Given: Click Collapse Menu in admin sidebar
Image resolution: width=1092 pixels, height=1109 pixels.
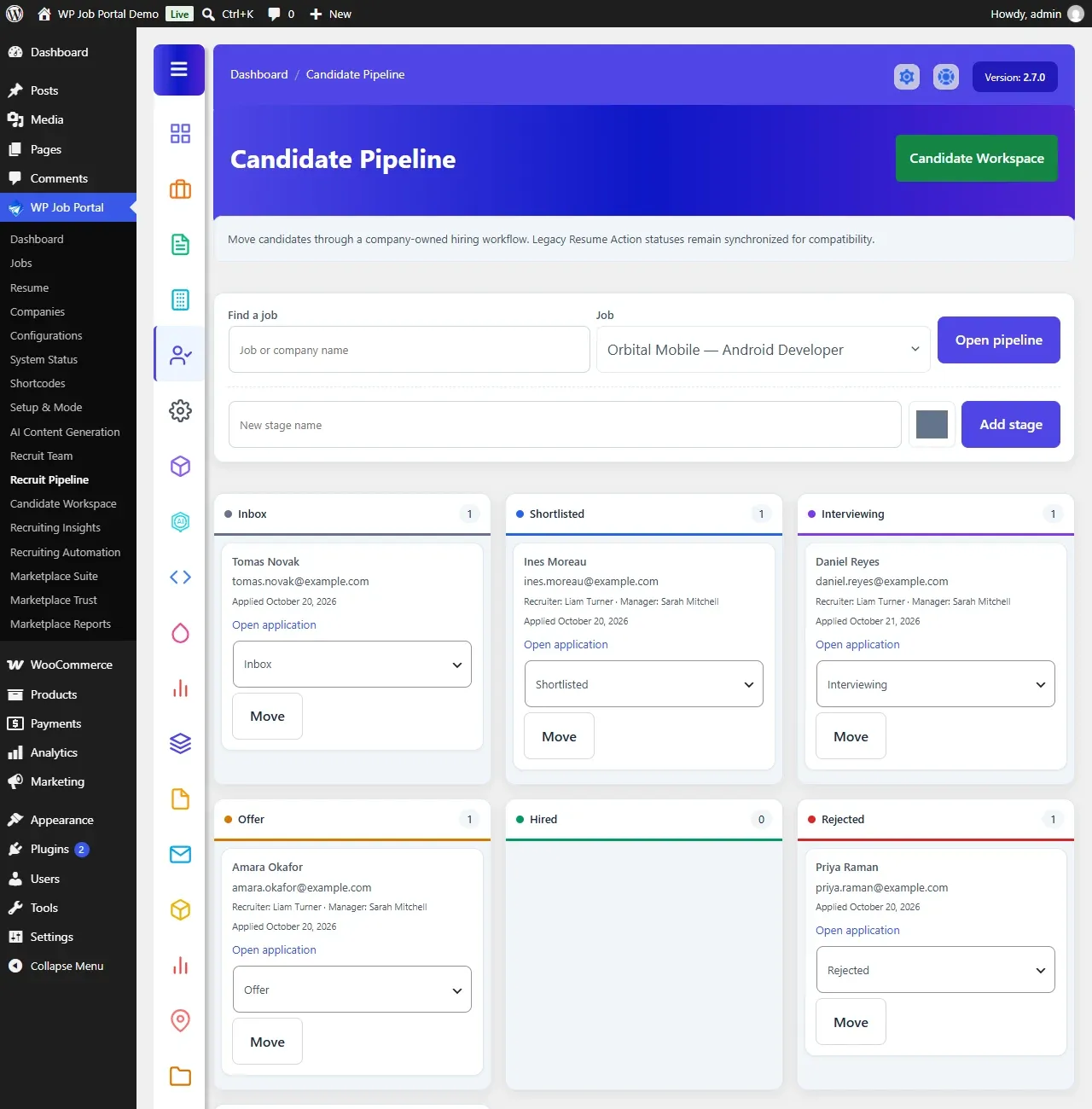Looking at the screenshot, I should (x=68, y=966).
